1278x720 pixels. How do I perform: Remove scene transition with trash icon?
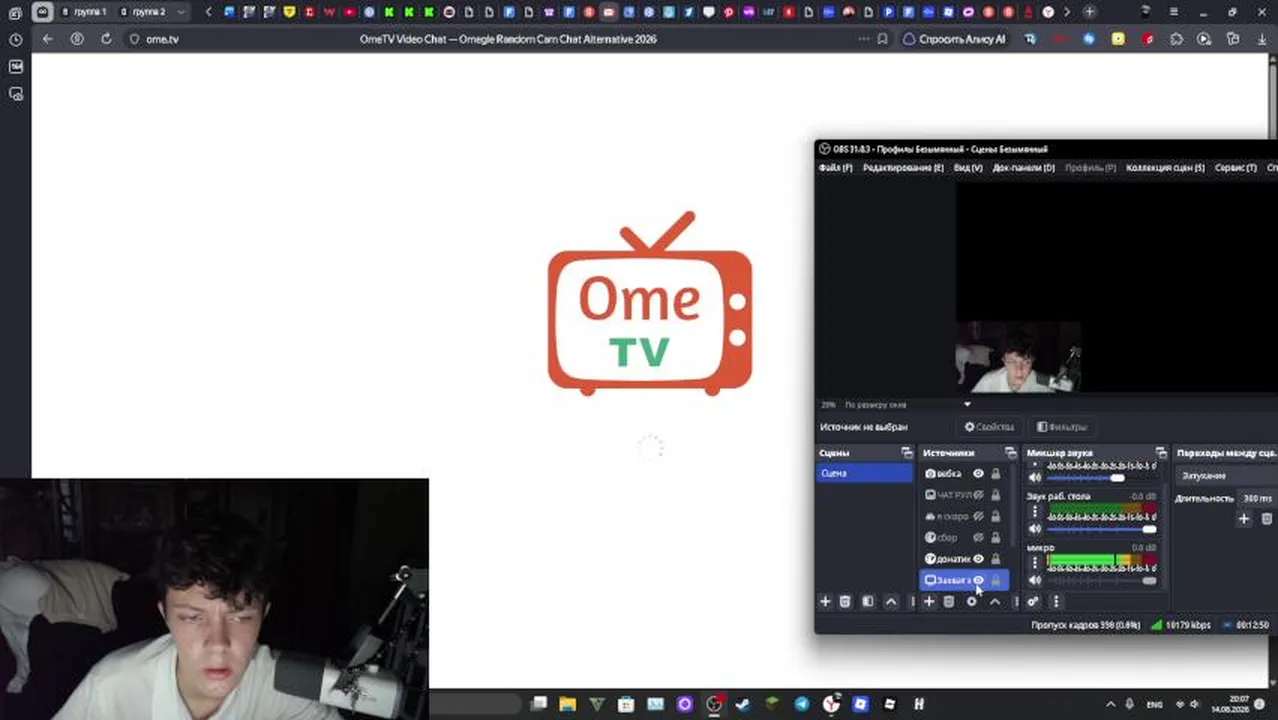1267,518
